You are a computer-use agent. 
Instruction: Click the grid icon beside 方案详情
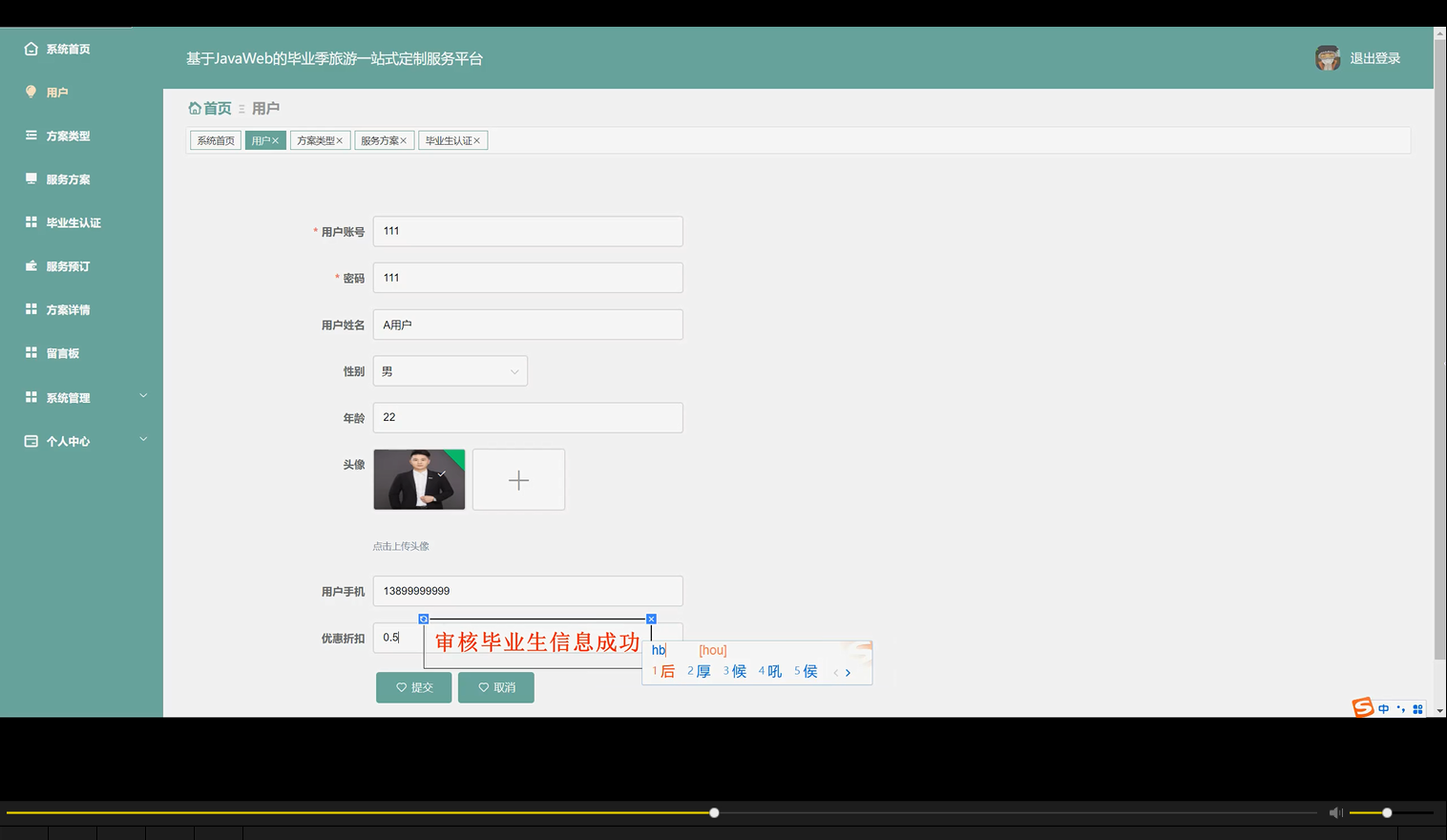pos(31,309)
